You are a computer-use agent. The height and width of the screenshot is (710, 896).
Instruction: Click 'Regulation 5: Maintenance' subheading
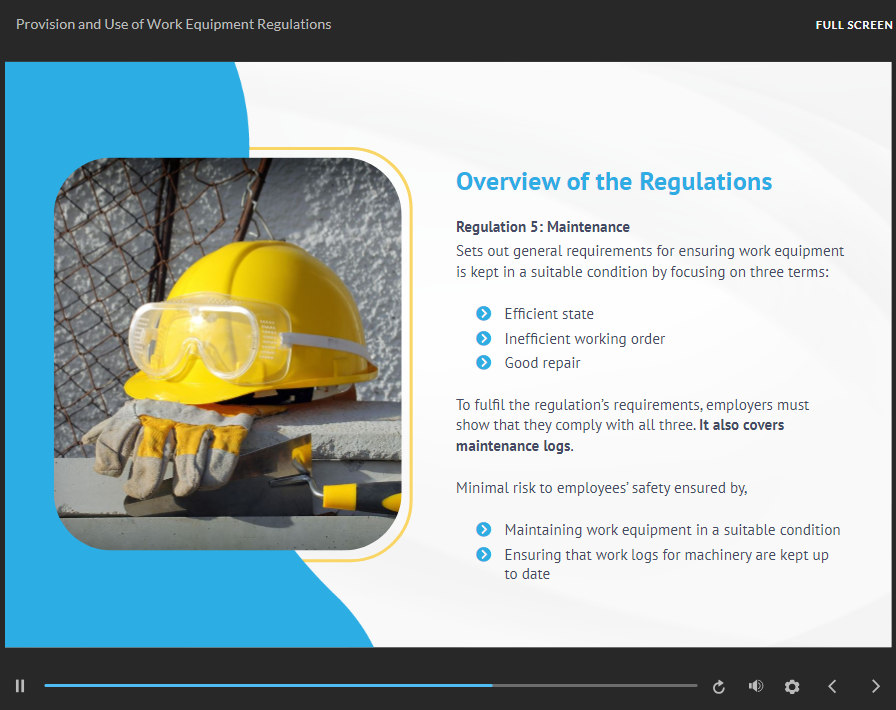(x=543, y=227)
